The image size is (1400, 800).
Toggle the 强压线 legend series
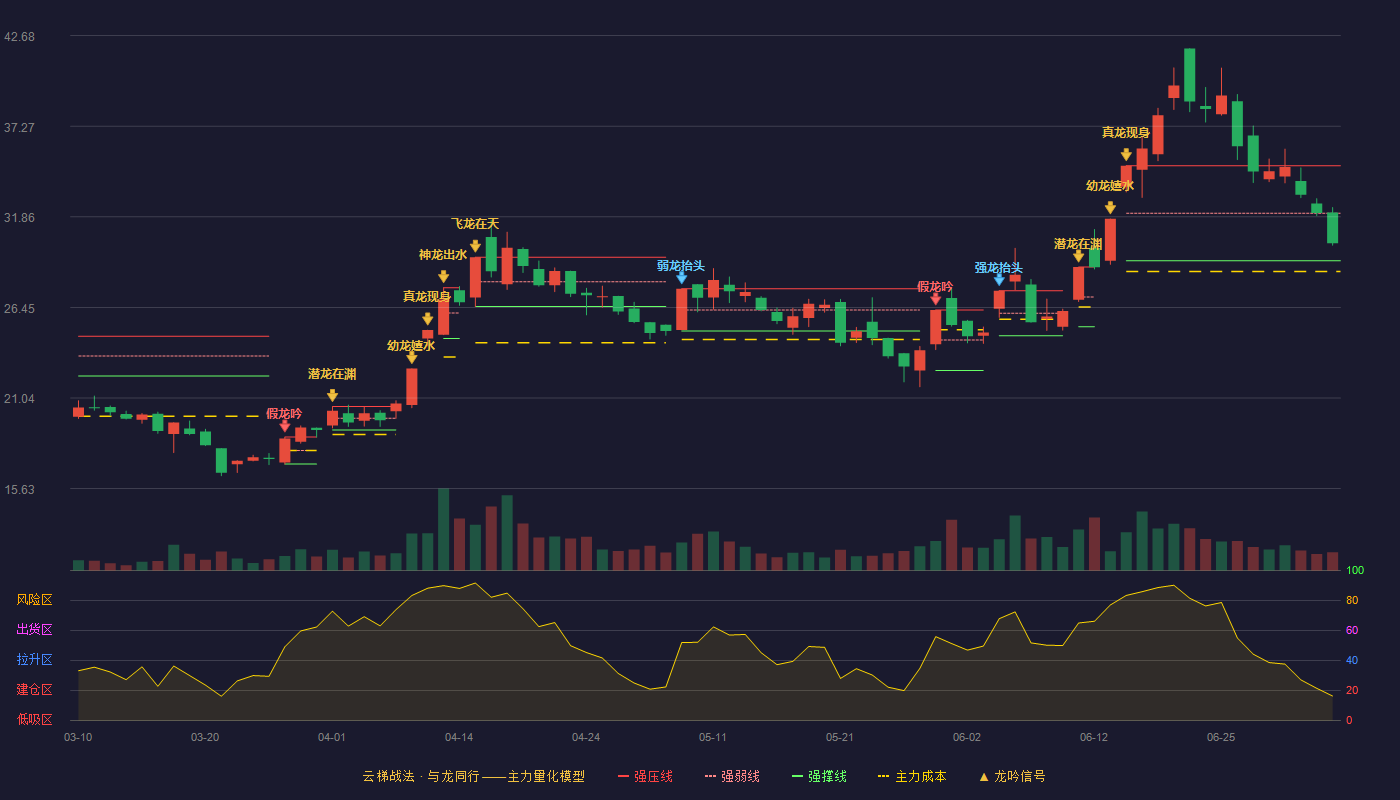pos(645,776)
